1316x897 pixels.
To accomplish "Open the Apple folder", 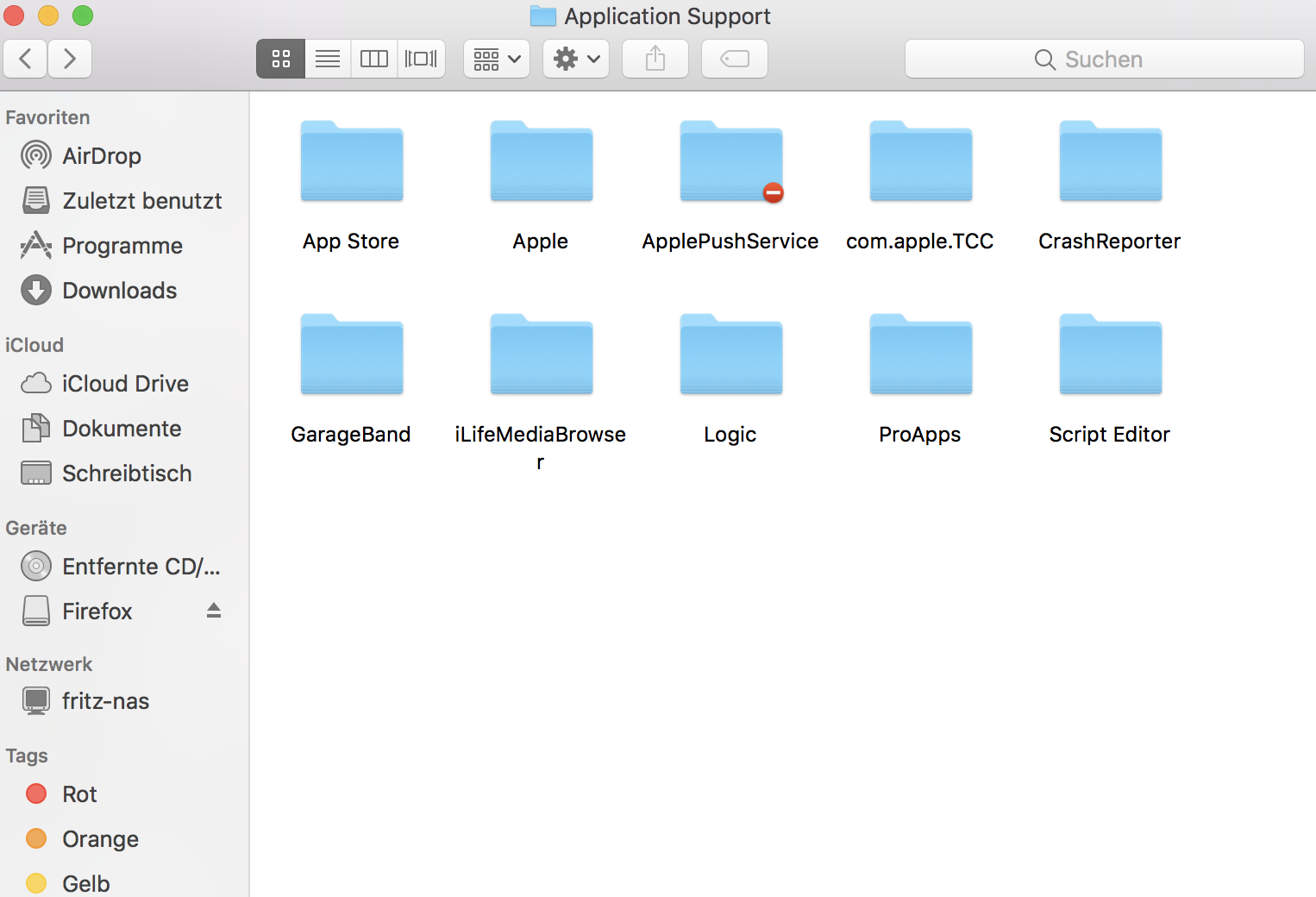I will tap(542, 161).
